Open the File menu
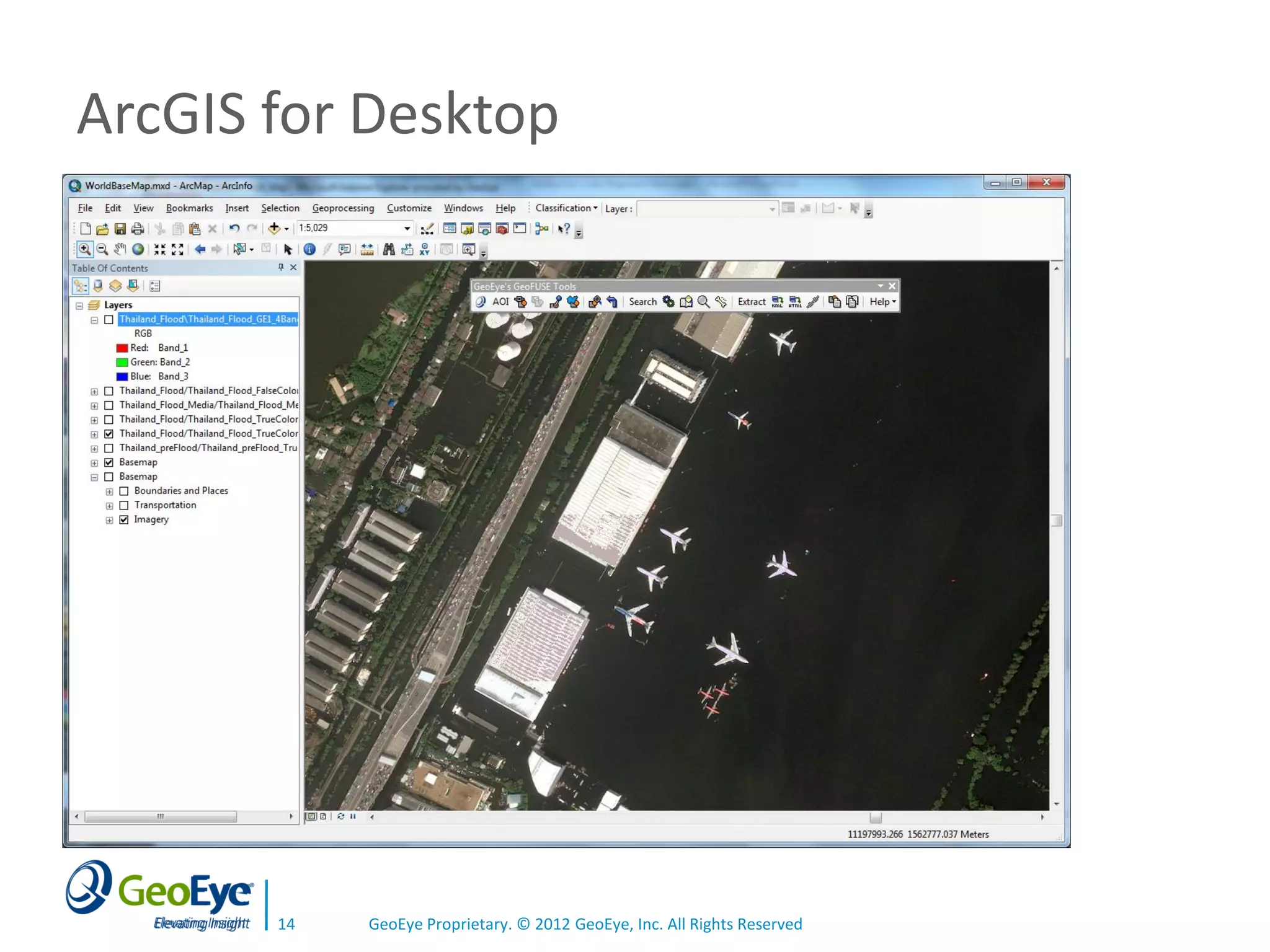This screenshot has height=952, width=1270. [85, 208]
